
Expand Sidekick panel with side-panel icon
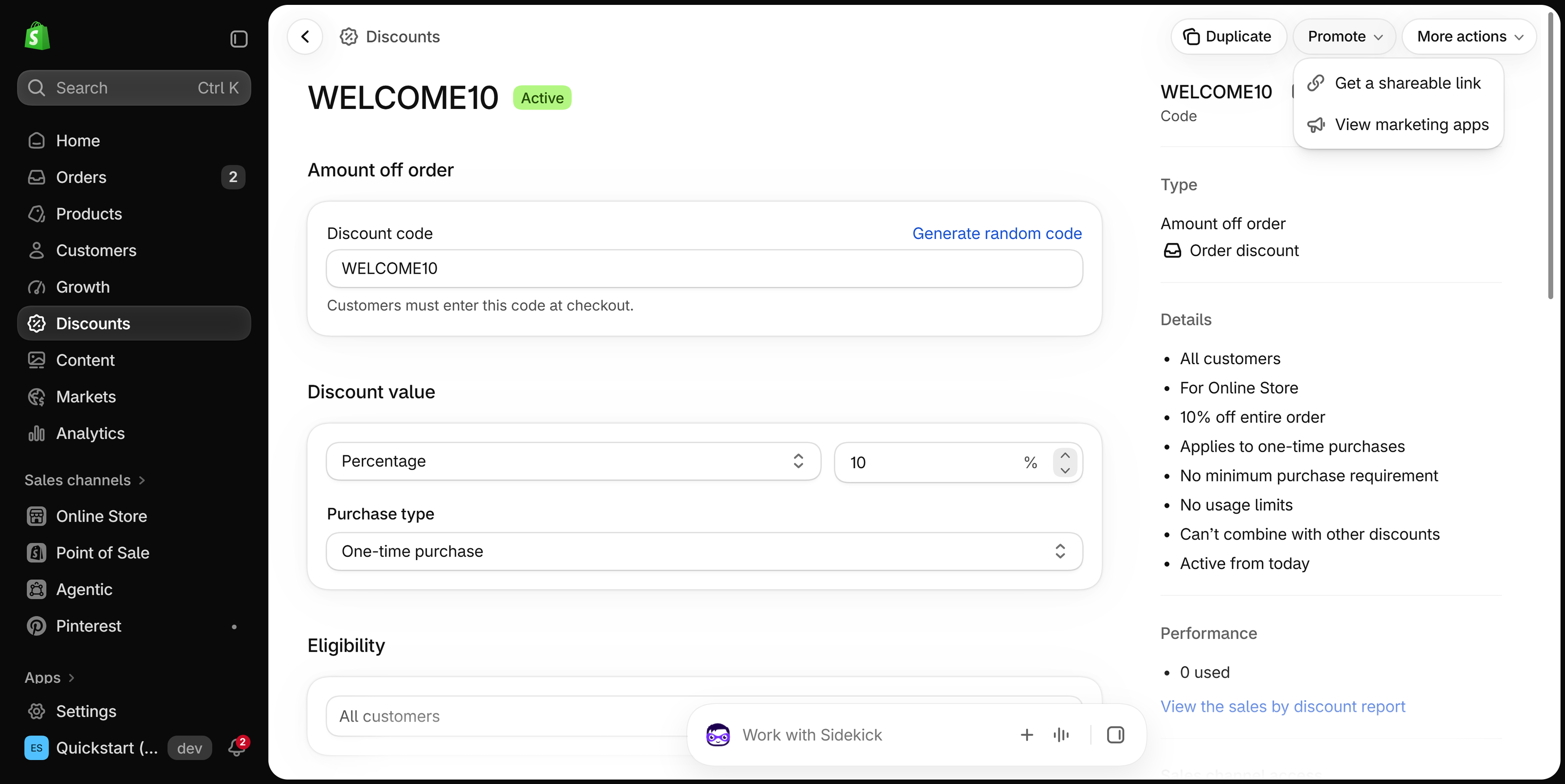pos(1116,735)
